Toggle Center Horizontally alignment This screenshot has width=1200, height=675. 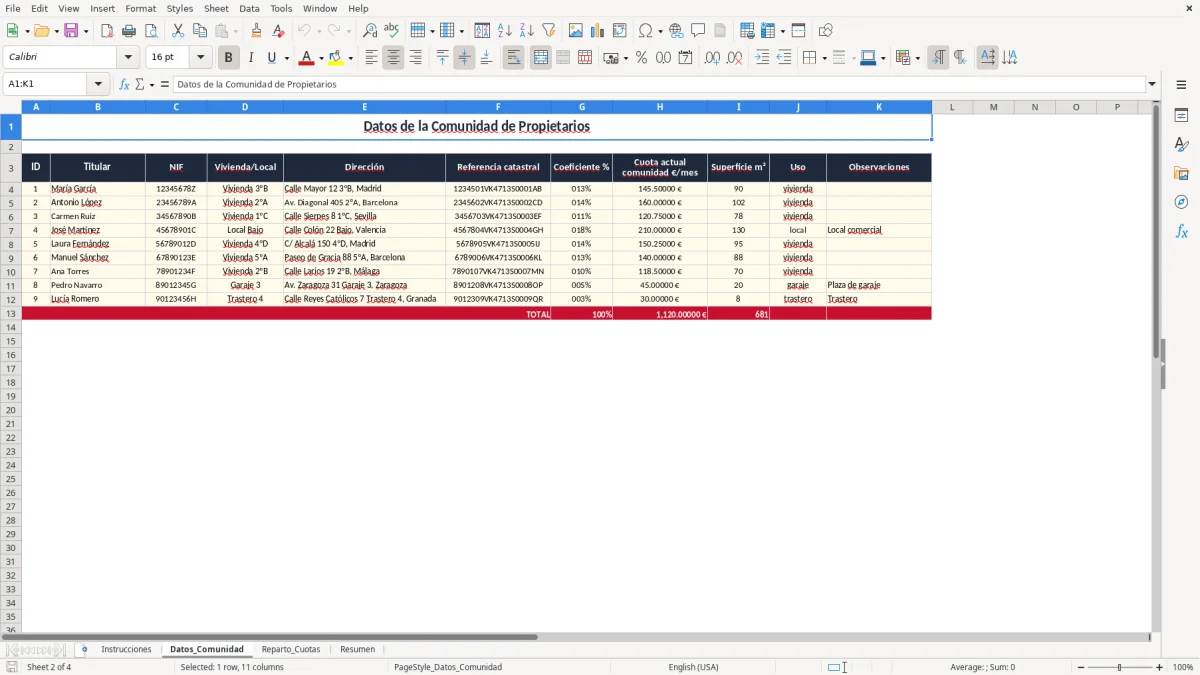point(393,58)
